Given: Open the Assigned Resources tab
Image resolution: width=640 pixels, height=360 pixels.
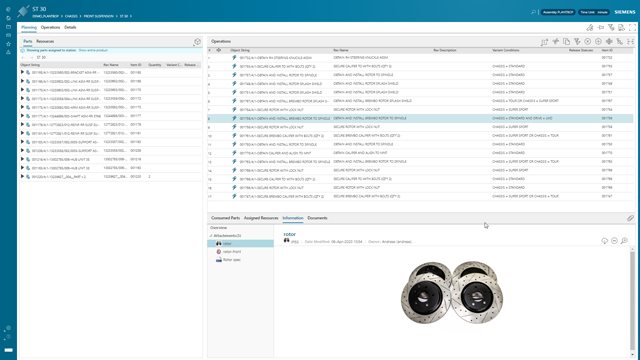Looking at the screenshot, I should (261, 218).
